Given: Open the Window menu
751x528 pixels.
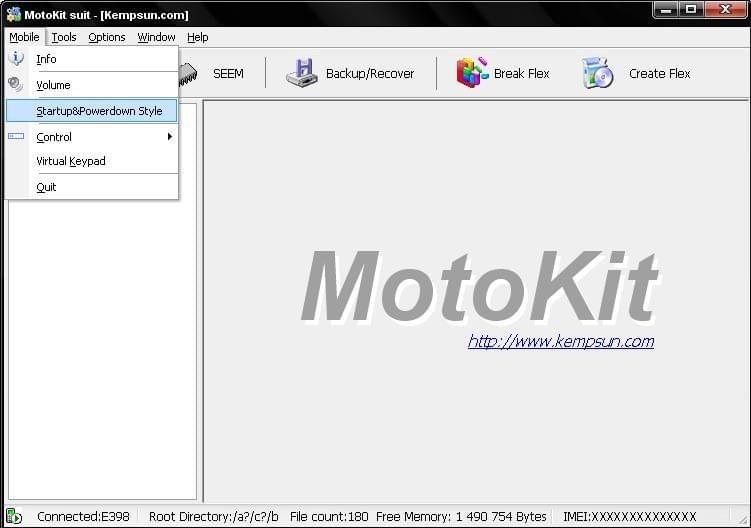Looking at the screenshot, I should pyautogui.click(x=156, y=37).
